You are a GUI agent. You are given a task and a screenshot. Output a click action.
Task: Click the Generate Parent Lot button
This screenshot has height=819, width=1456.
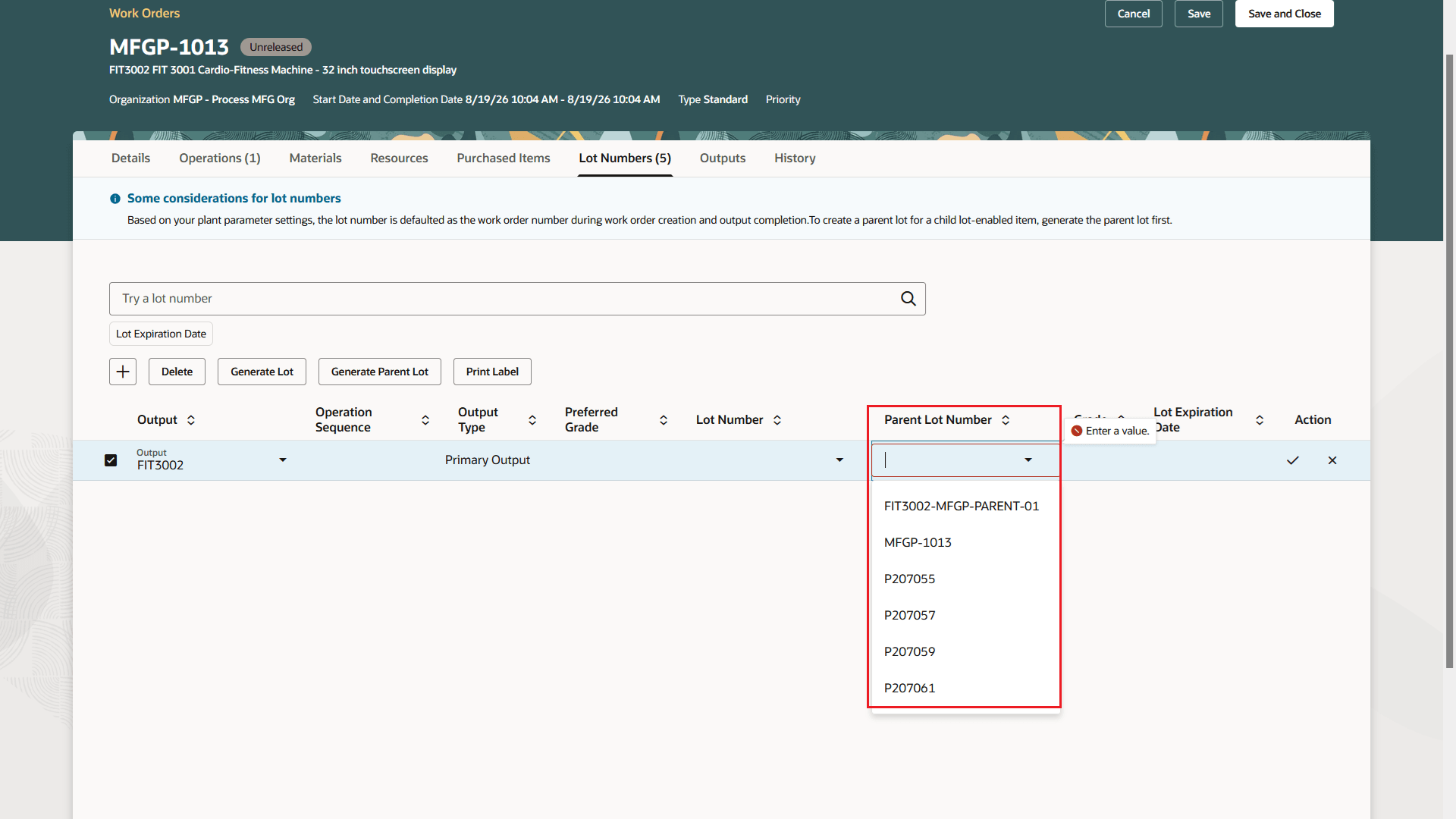coord(380,372)
